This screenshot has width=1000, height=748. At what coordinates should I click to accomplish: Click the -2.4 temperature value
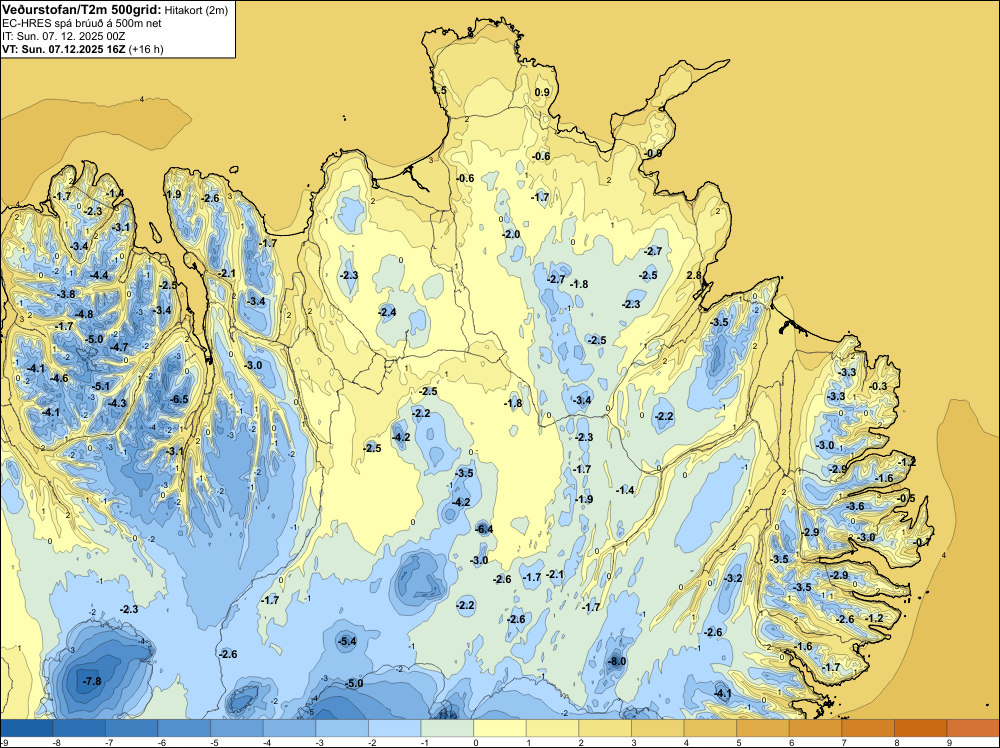387,312
